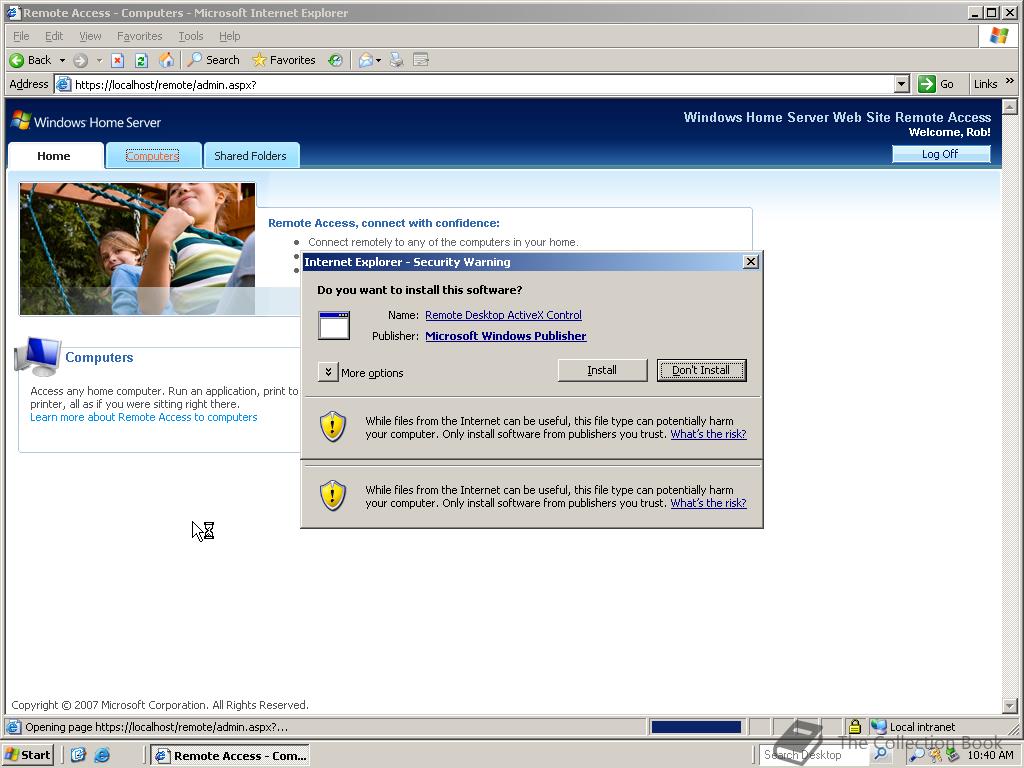This screenshot has width=1024, height=768.
Task: Click the Print icon in toolbar
Action: (396, 60)
